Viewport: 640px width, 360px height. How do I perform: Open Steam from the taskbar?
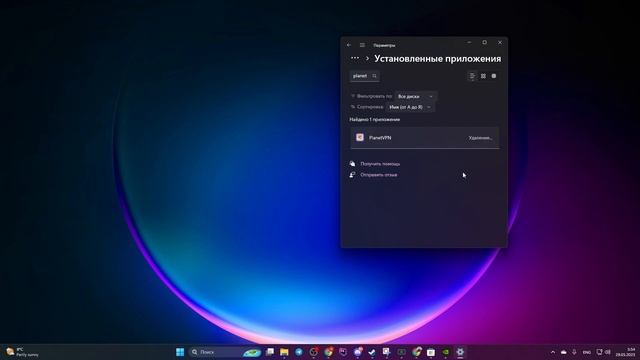point(372,352)
